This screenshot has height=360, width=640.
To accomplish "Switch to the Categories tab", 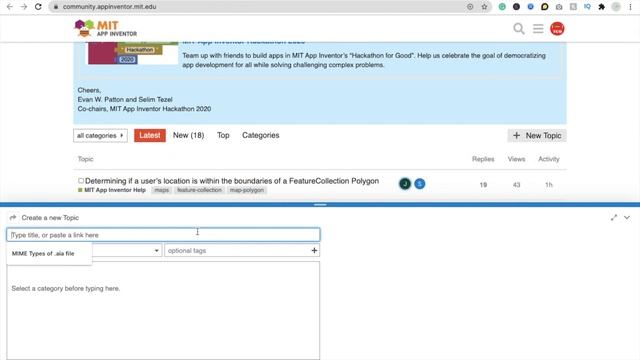I will (261, 135).
